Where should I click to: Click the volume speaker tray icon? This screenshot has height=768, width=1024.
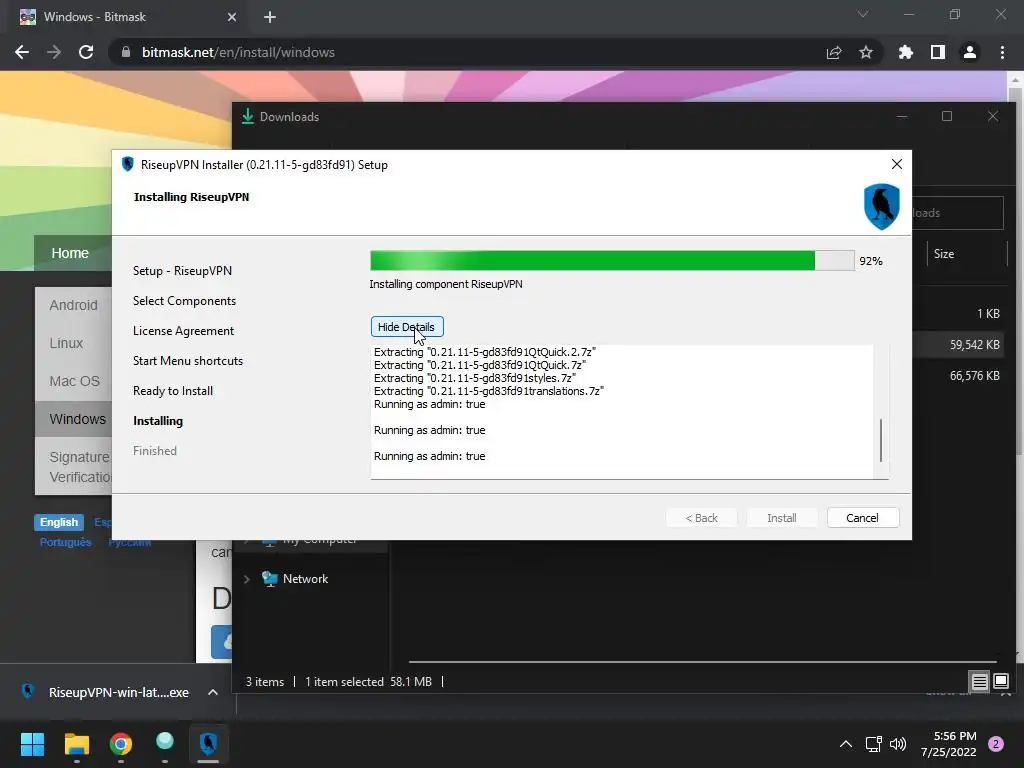(x=898, y=744)
